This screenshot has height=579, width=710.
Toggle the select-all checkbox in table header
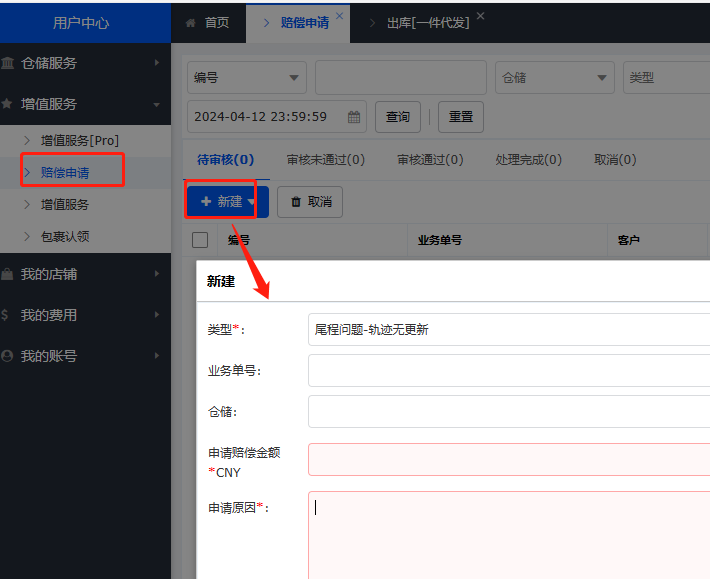coord(200,240)
